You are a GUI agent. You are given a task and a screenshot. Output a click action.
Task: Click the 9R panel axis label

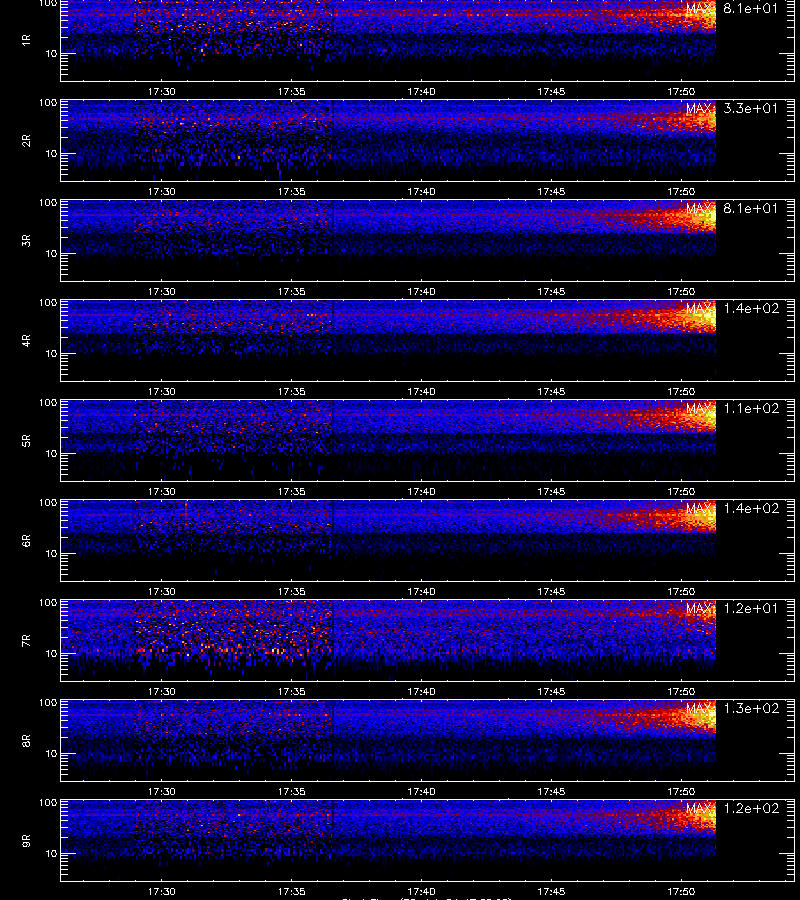point(26,841)
